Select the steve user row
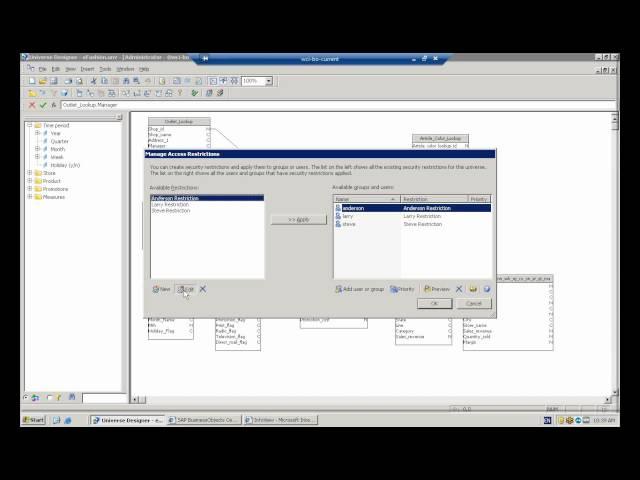Viewport: 640px width, 480px height. [412, 224]
